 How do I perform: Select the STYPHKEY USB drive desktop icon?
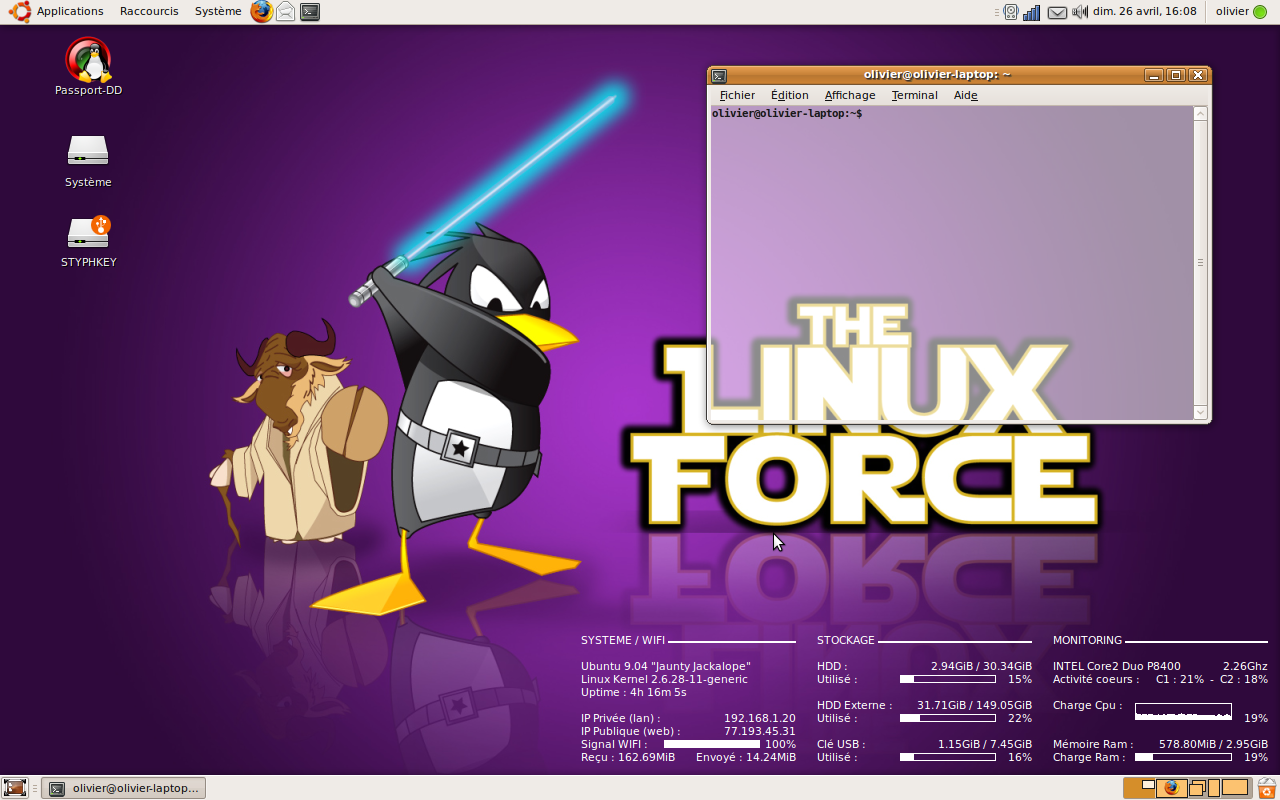point(88,241)
